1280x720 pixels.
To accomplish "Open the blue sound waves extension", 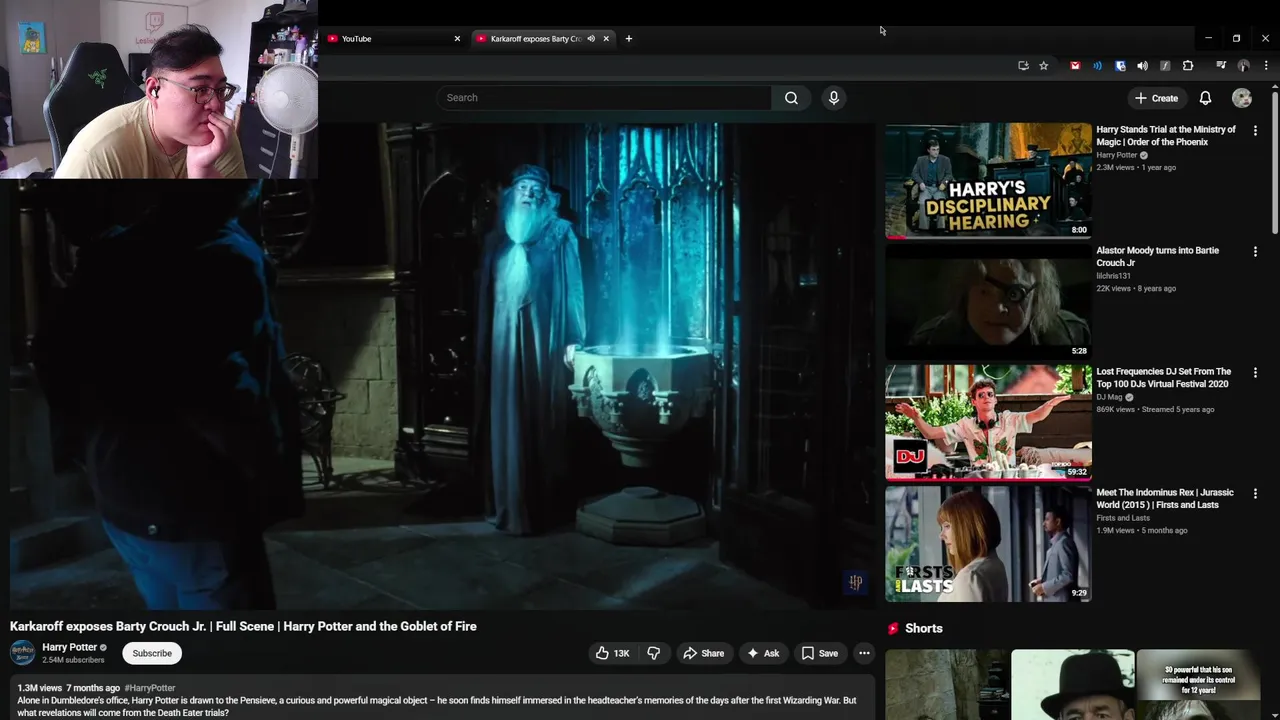I will pos(1097,66).
